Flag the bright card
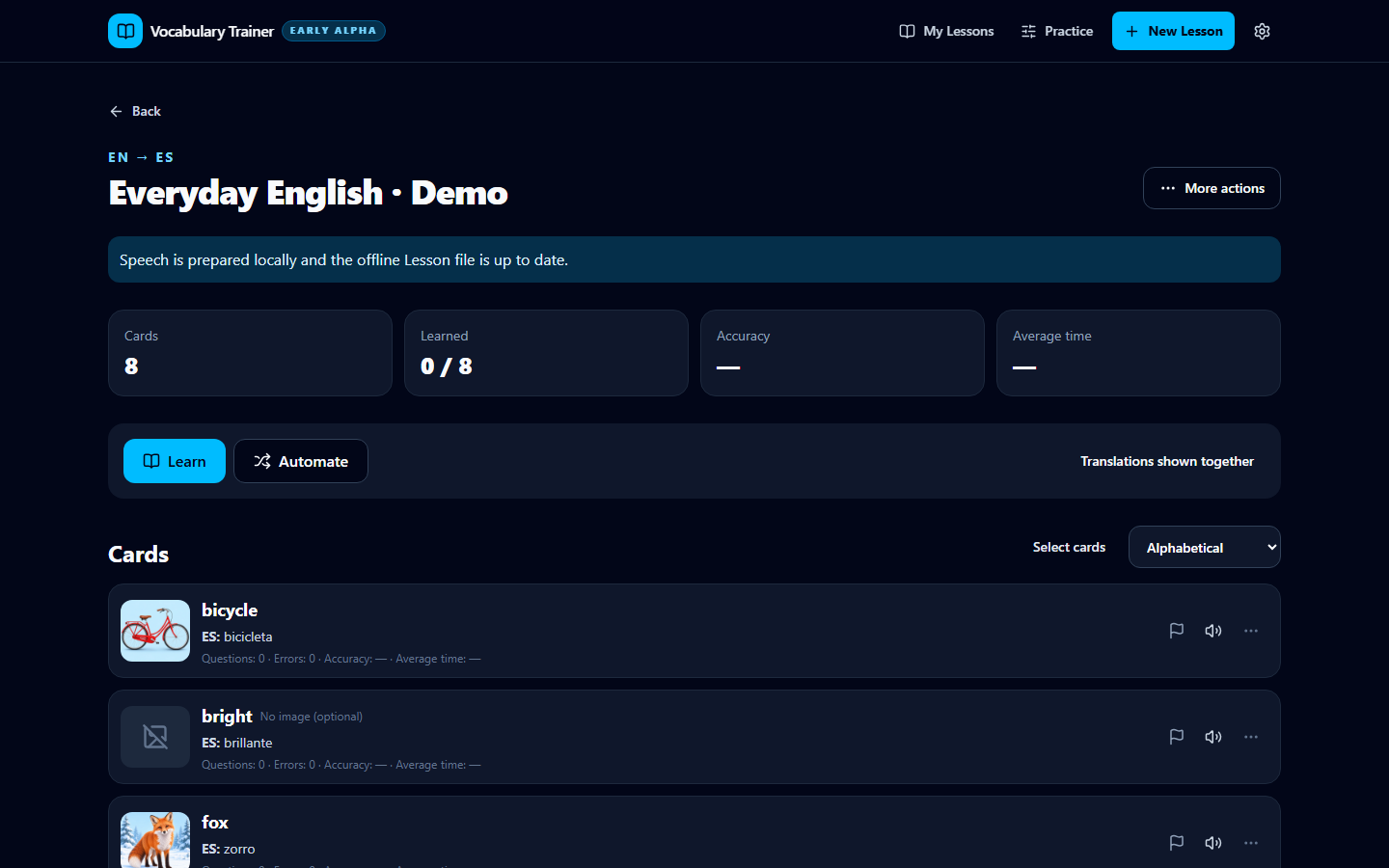Screen dimensions: 1389x868 pos(1177,737)
